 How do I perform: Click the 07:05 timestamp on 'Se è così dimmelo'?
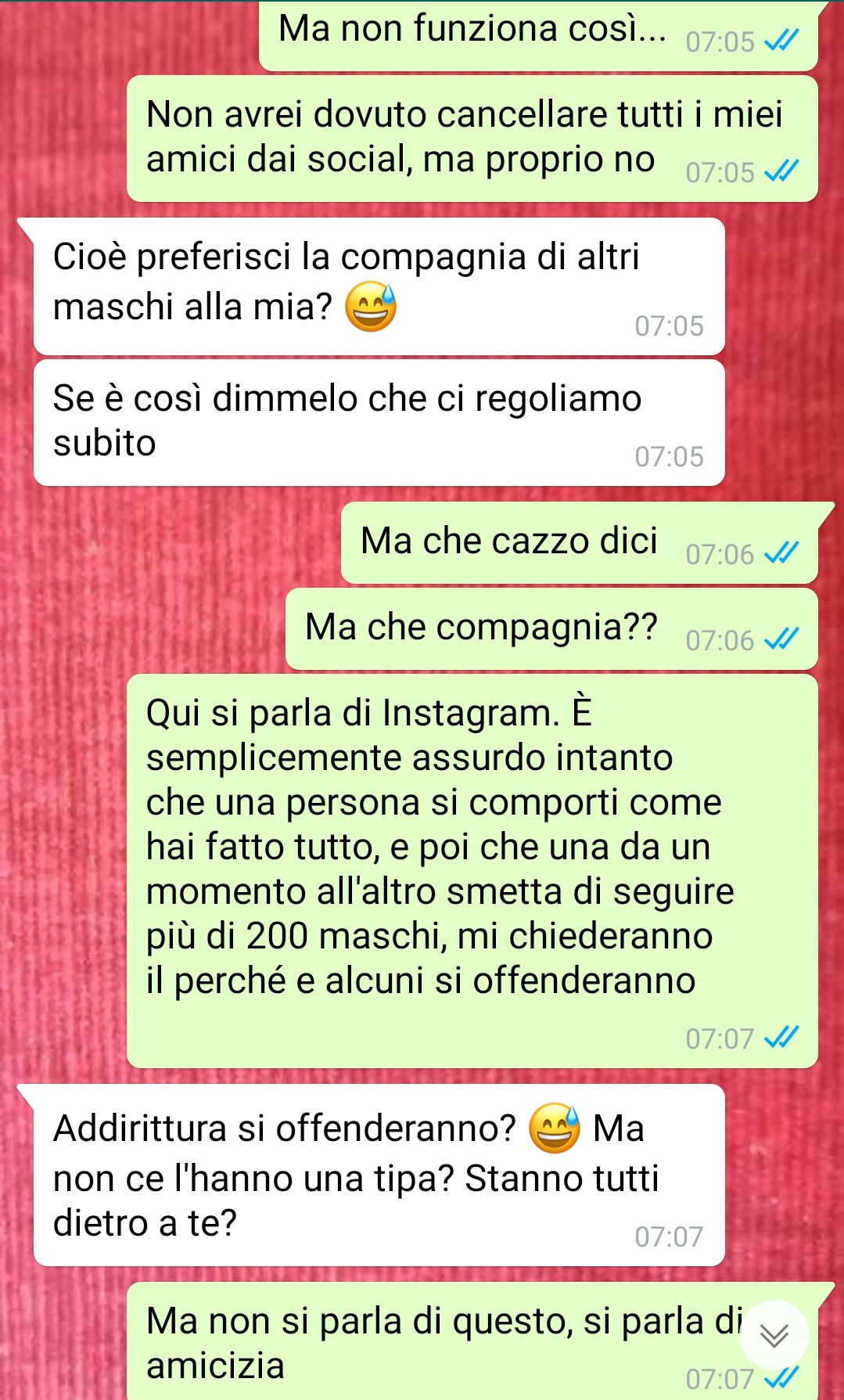[669, 456]
